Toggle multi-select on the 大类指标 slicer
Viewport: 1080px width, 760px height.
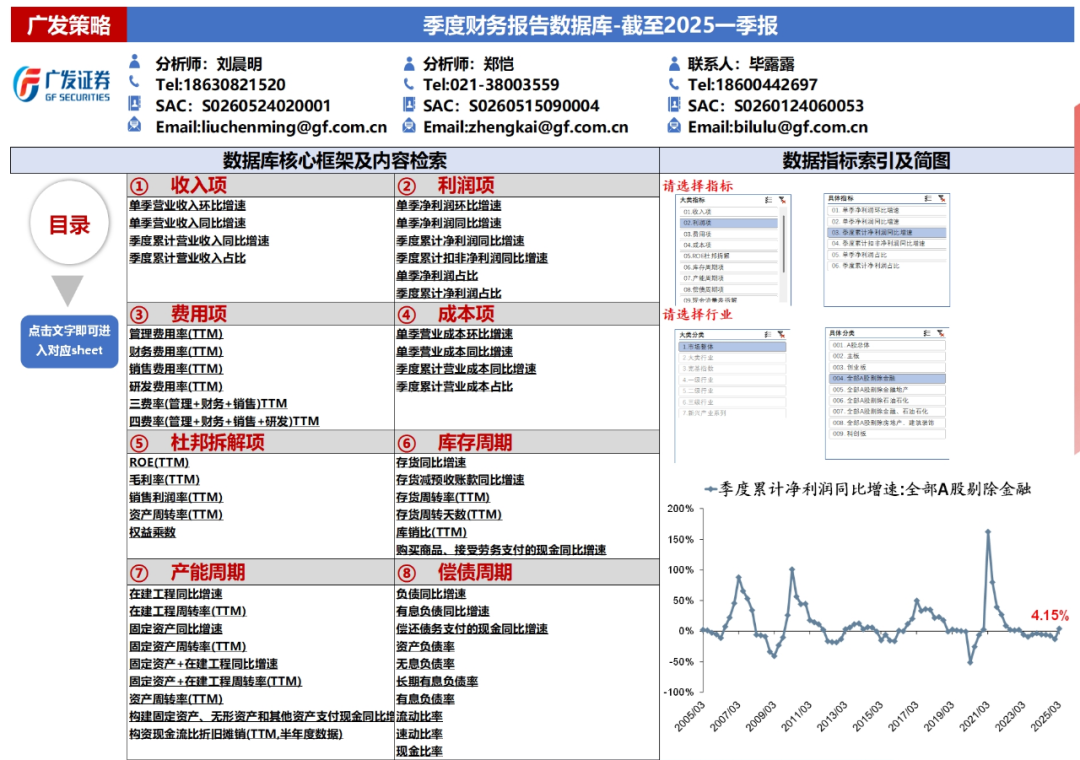[768, 200]
